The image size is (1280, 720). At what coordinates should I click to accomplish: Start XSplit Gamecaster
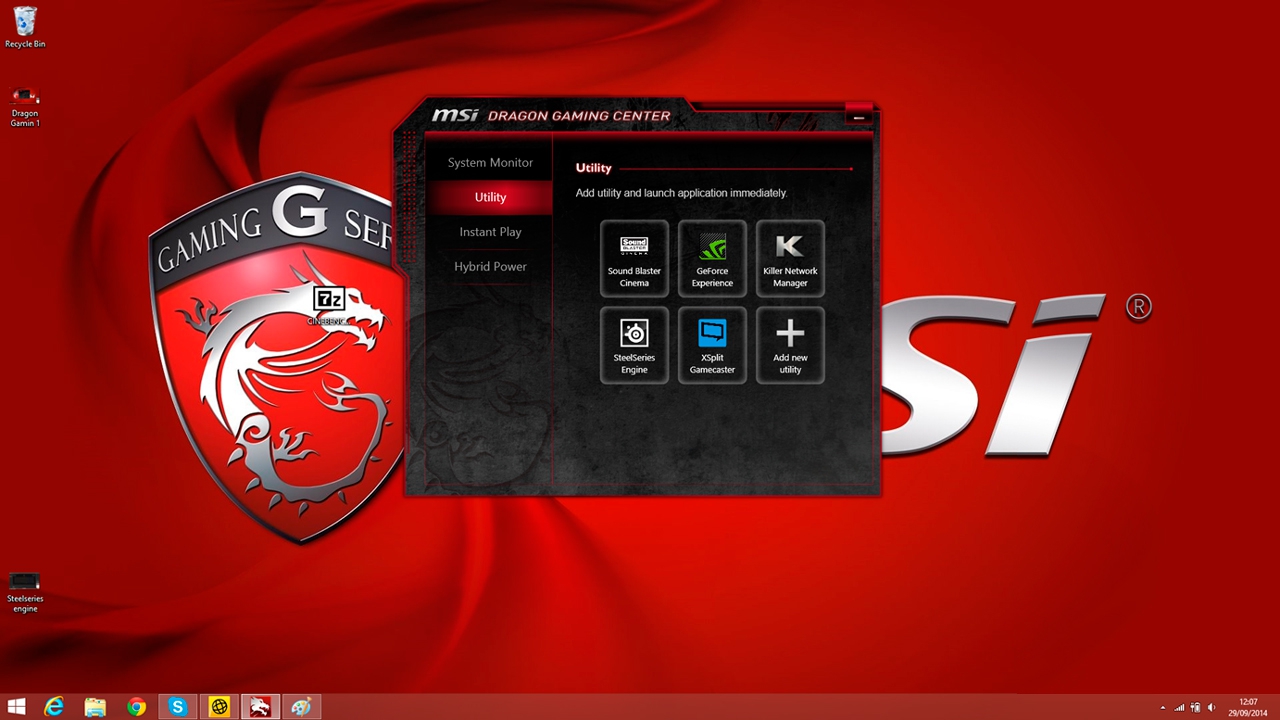tap(712, 345)
